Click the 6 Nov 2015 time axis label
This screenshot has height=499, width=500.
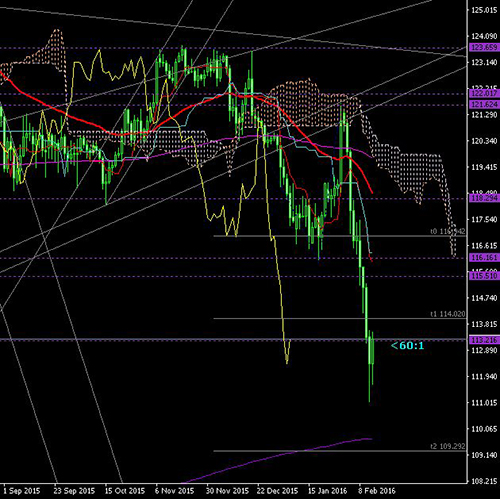click(174, 491)
